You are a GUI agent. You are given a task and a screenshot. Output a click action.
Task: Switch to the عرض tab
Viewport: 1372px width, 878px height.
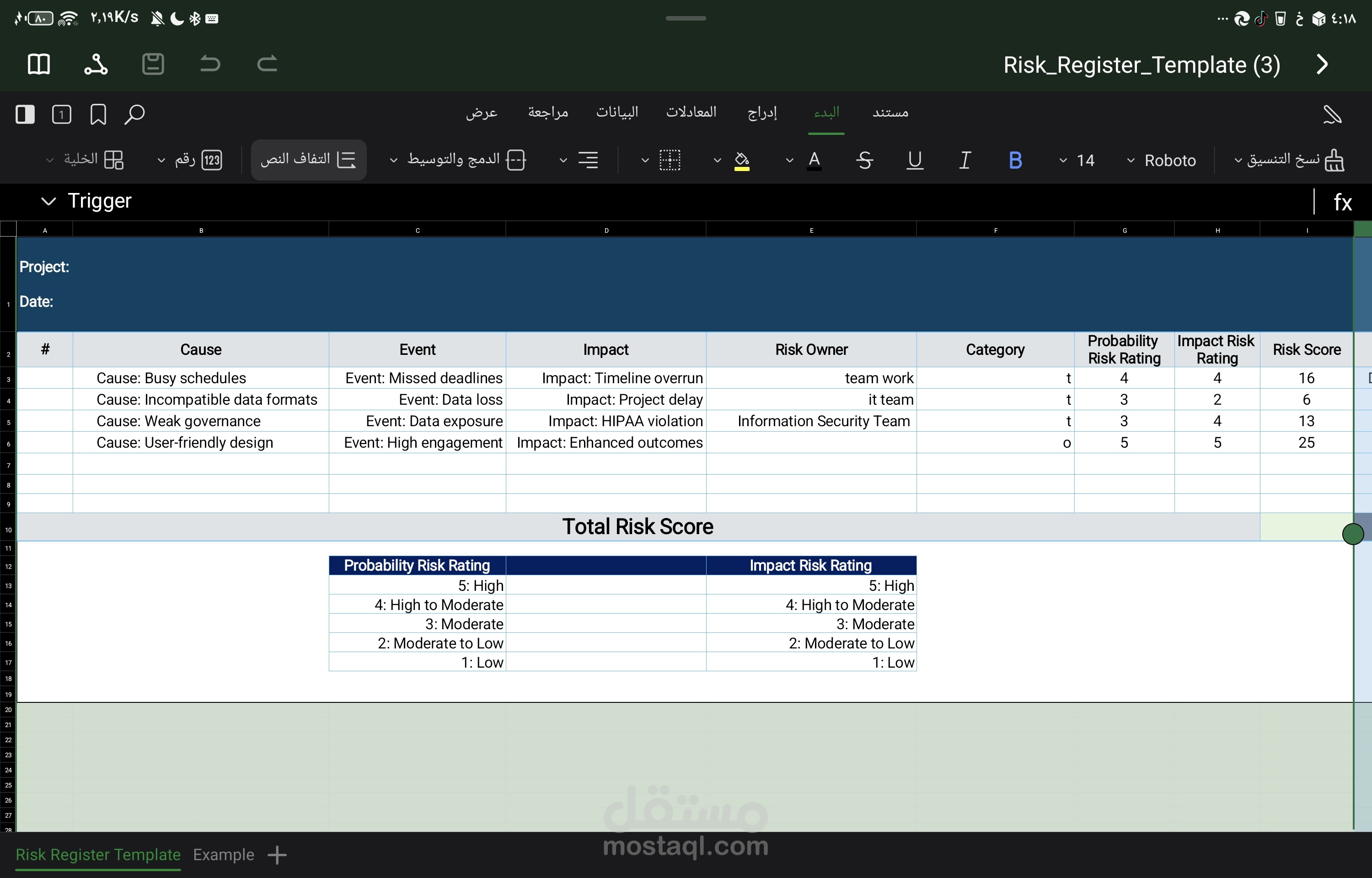pos(482,112)
